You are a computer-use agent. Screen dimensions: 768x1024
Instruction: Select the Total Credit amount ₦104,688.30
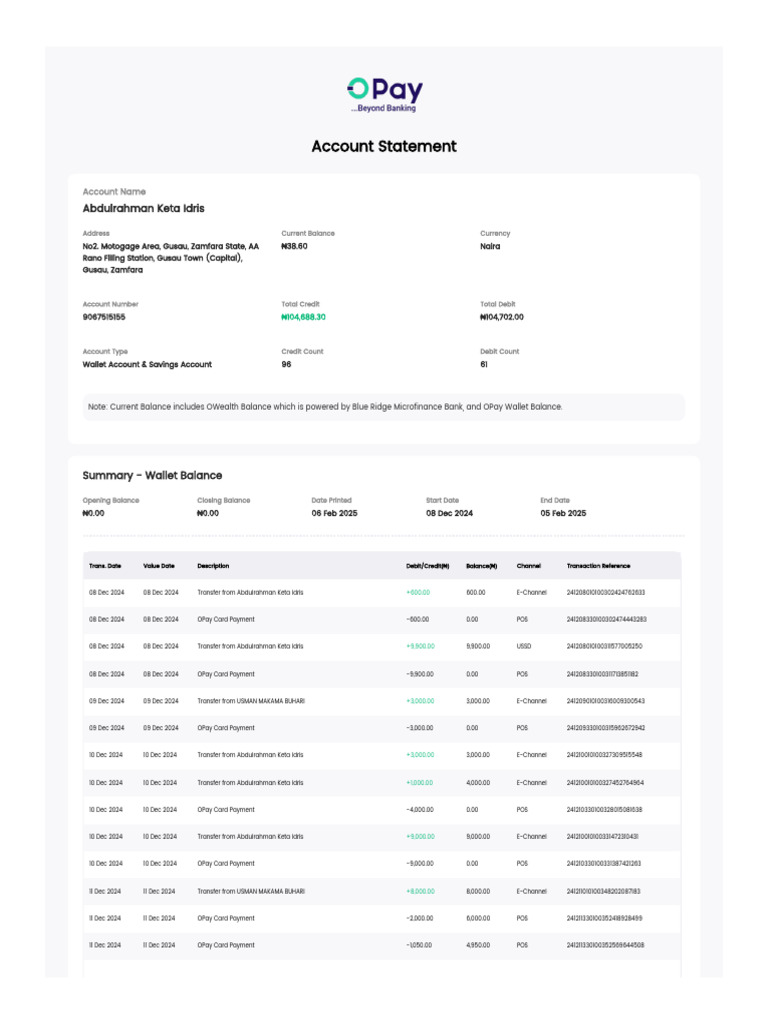pyautogui.click(x=304, y=317)
